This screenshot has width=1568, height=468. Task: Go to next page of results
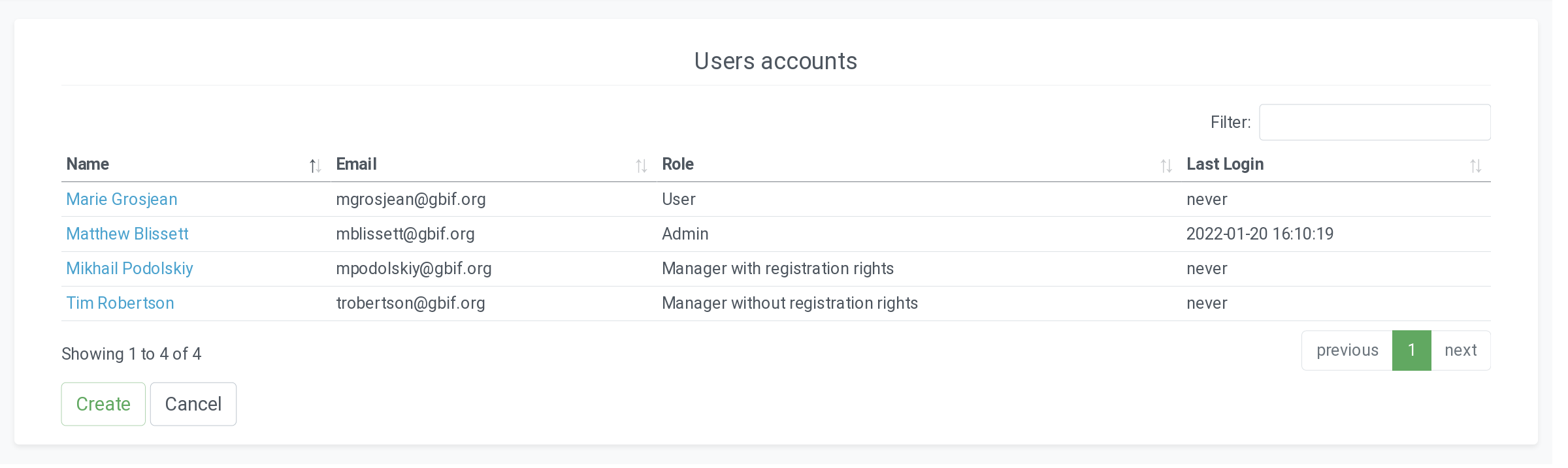coord(1460,351)
